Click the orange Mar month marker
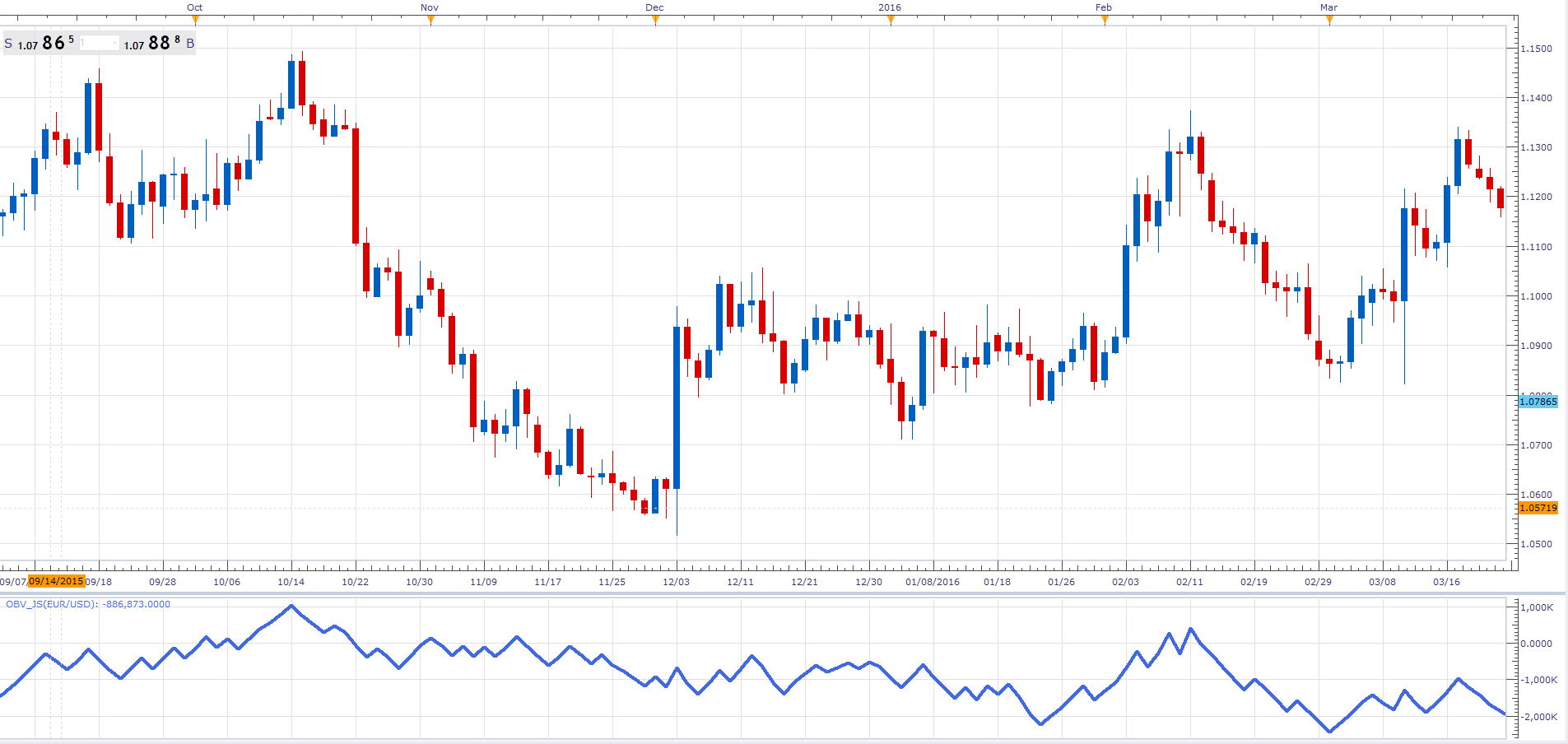This screenshot has width=1568, height=744. [x=1329, y=21]
